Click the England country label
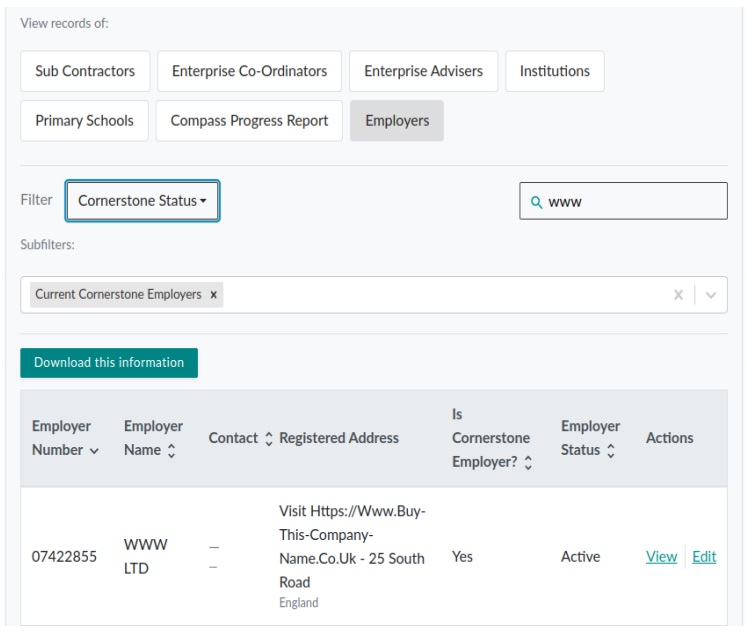Screen dimensions: 753x635 (x=299, y=603)
